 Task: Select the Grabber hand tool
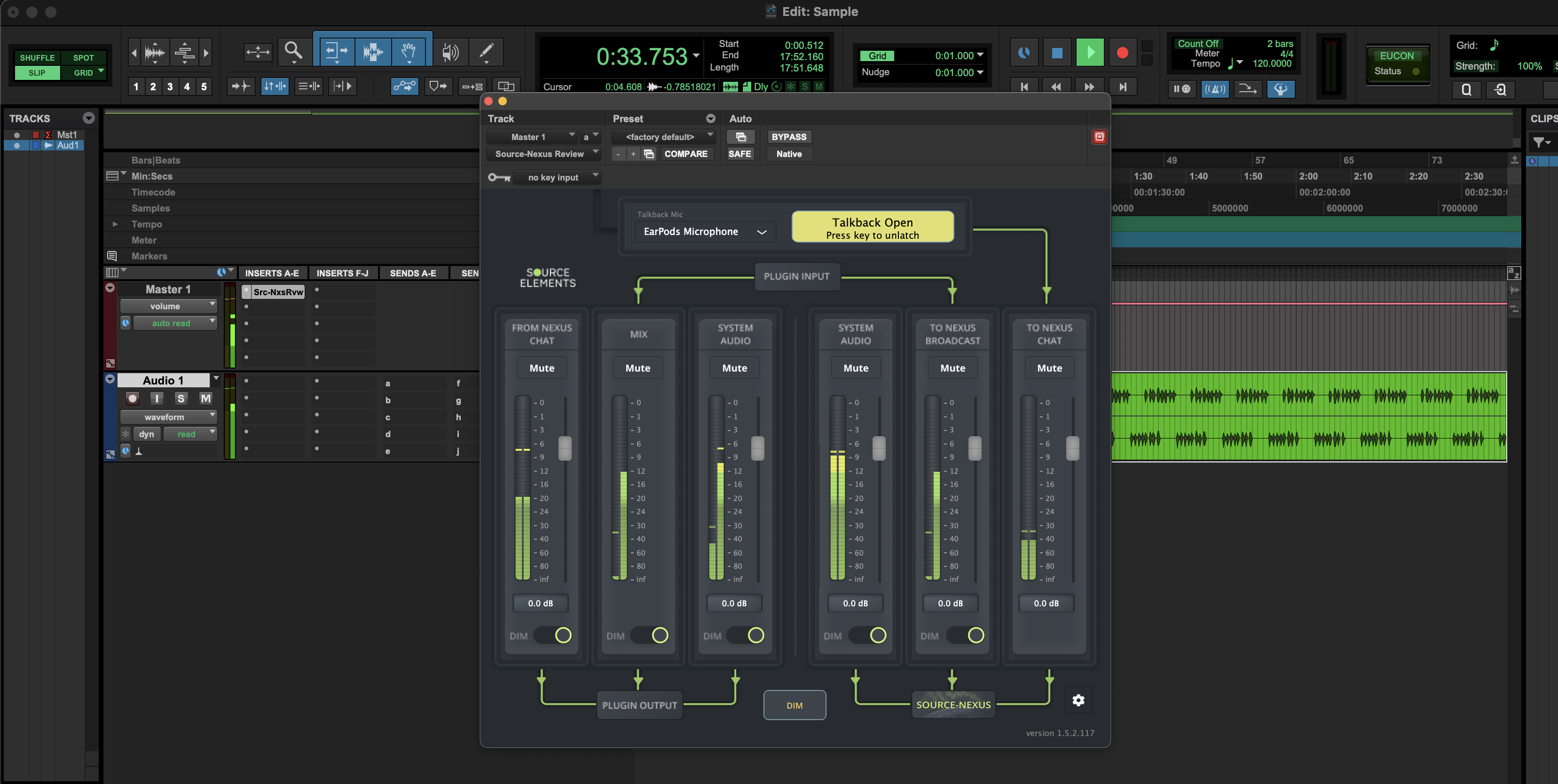coord(409,51)
